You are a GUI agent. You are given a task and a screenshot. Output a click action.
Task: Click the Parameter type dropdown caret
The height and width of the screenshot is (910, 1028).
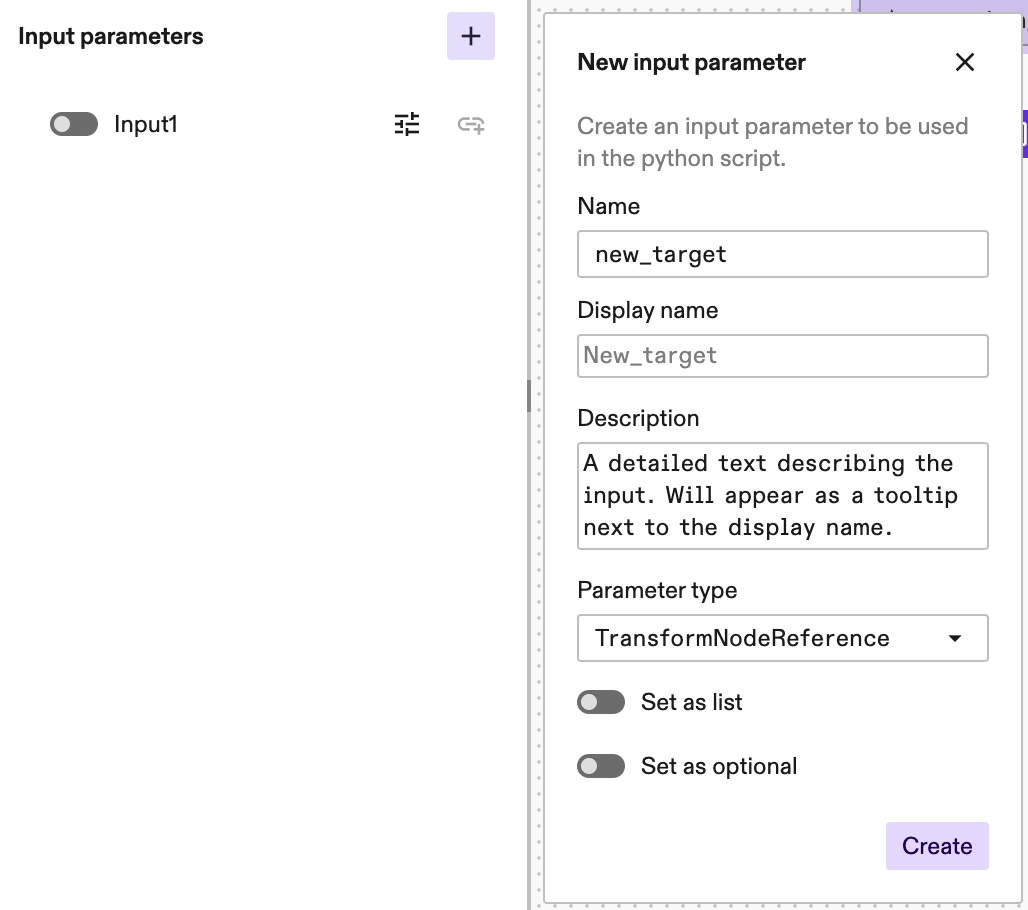[x=955, y=638]
